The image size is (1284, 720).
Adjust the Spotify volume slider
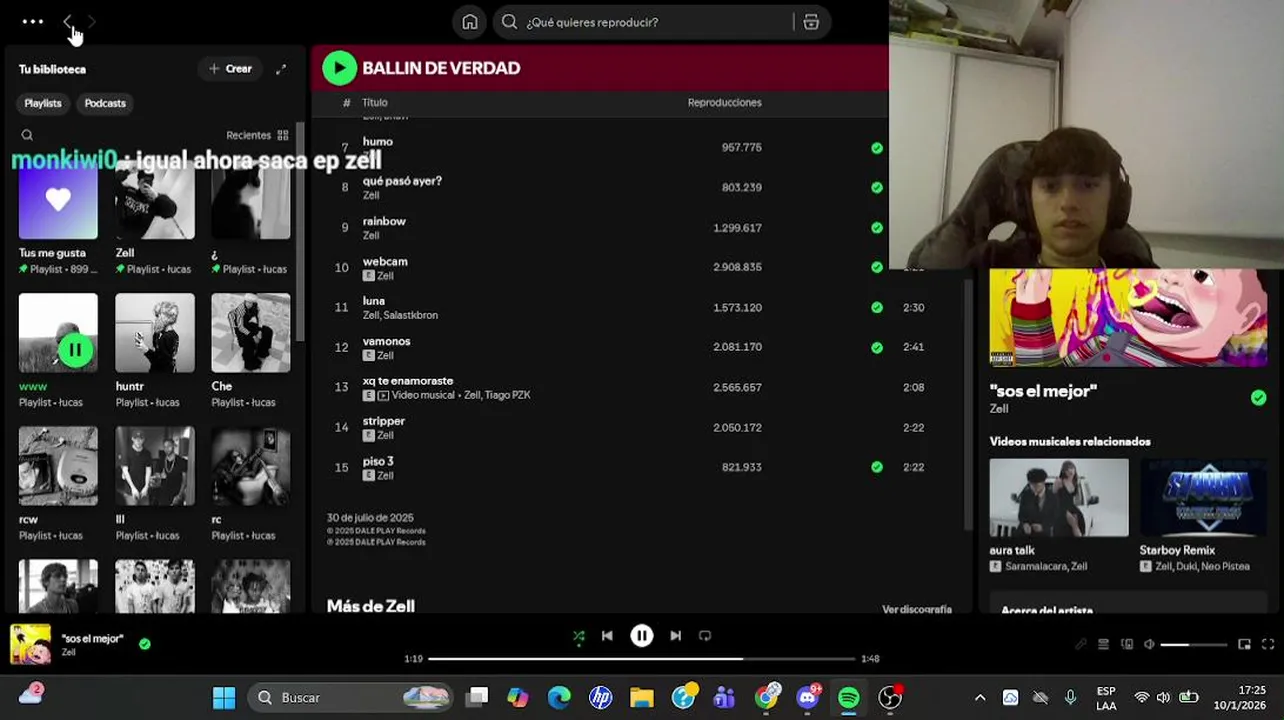[1193, 645]
